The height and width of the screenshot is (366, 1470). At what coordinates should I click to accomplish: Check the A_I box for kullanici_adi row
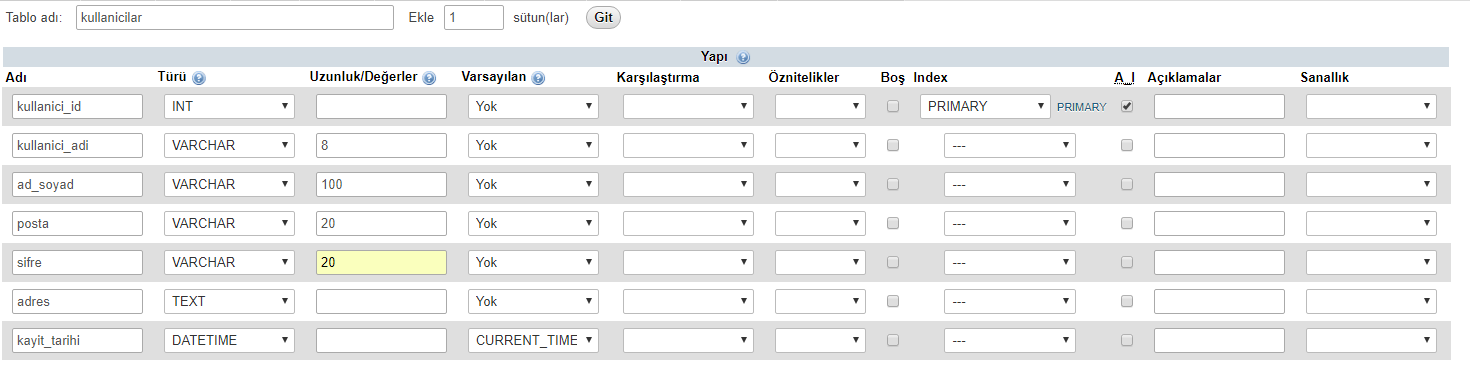click(x=1127, y=145)
